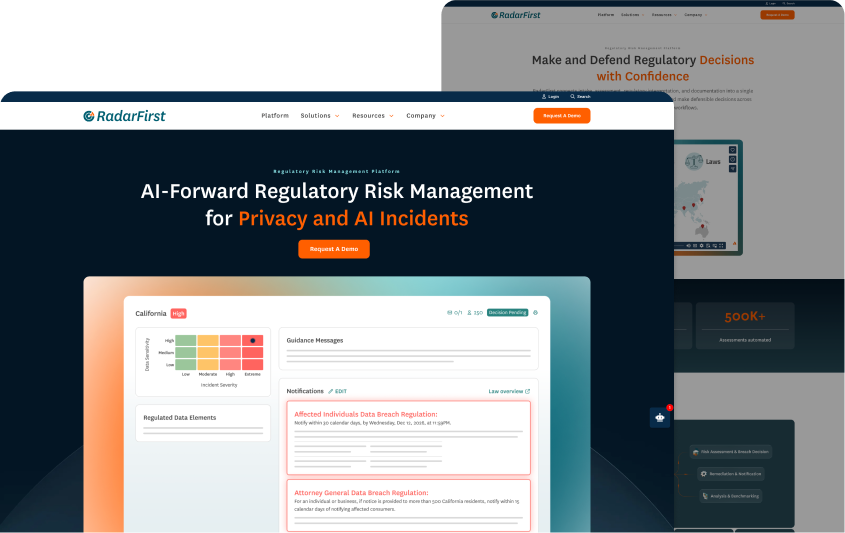
Task: Click the gear icon beside Remediation & Notification
Action: click(x=703, y=474)
